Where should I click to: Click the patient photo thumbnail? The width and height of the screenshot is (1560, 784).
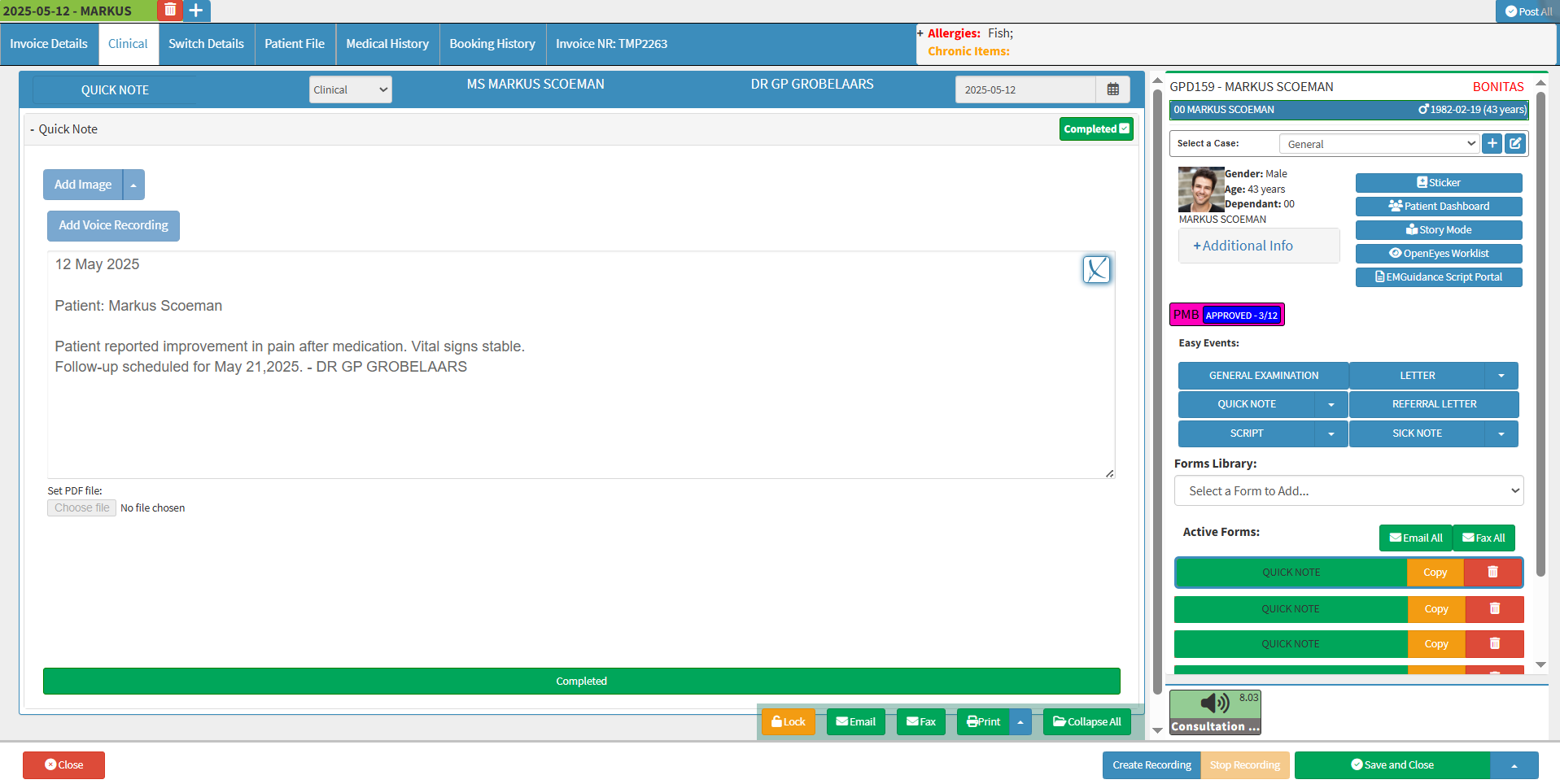tap(1201, 189)
